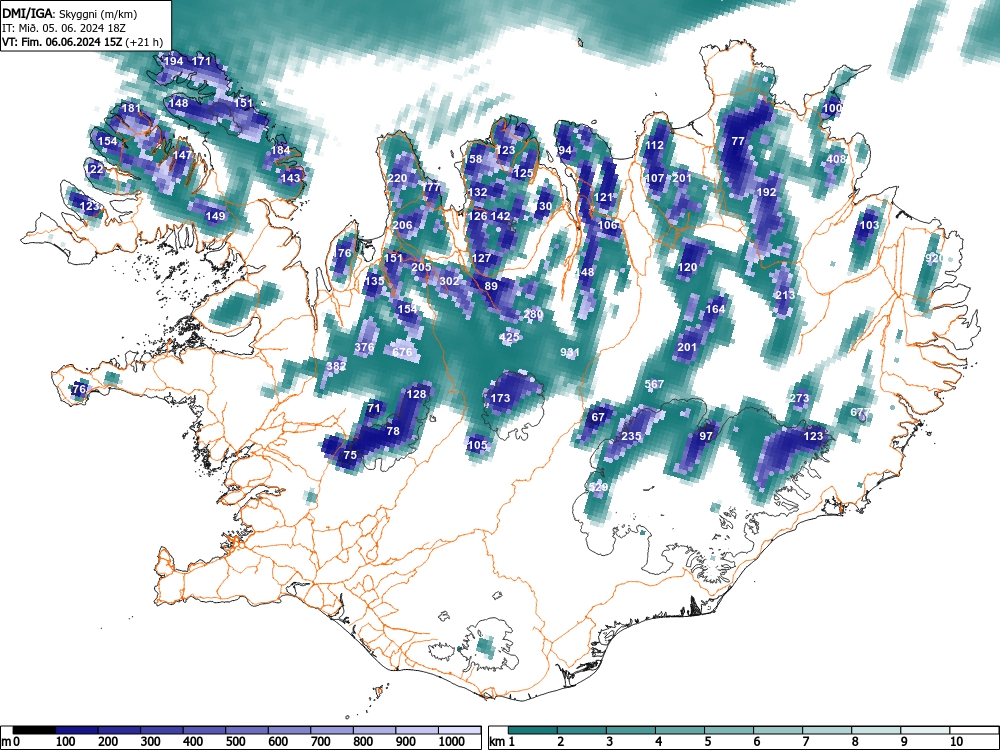Click the visibility value 194
Screen dimensions: 1000x750
(x=173, y=61)
